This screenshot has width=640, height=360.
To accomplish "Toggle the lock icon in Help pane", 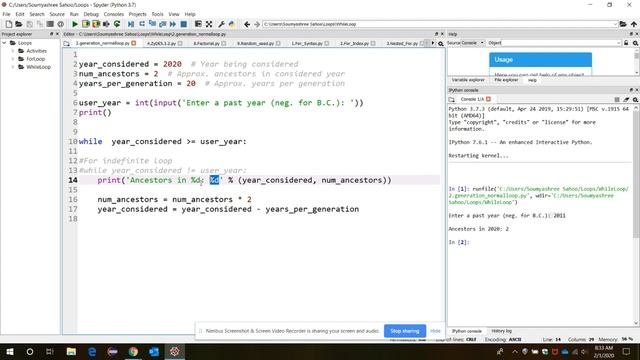I will coord(626,43).
